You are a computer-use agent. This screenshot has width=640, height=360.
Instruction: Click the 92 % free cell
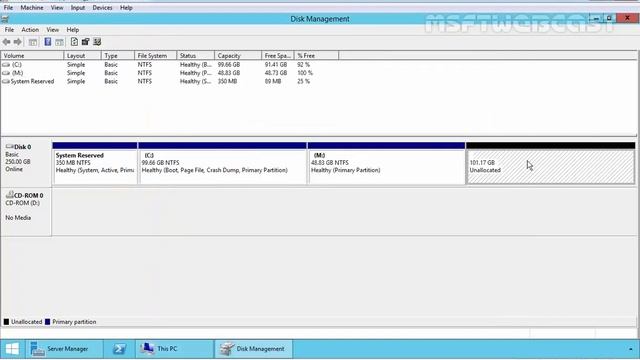(x=304, y=65)
